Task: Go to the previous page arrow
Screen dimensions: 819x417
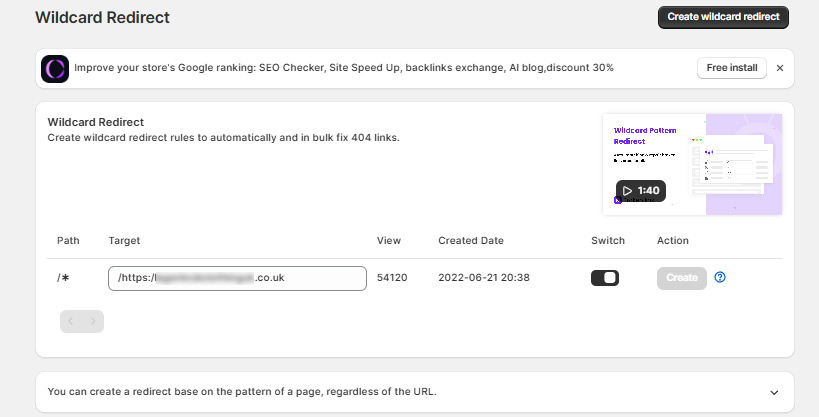Action: 71,321
